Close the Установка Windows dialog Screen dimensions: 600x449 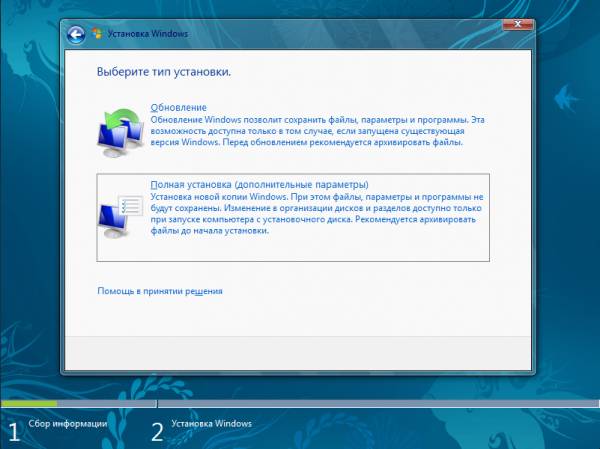point(517,24)
